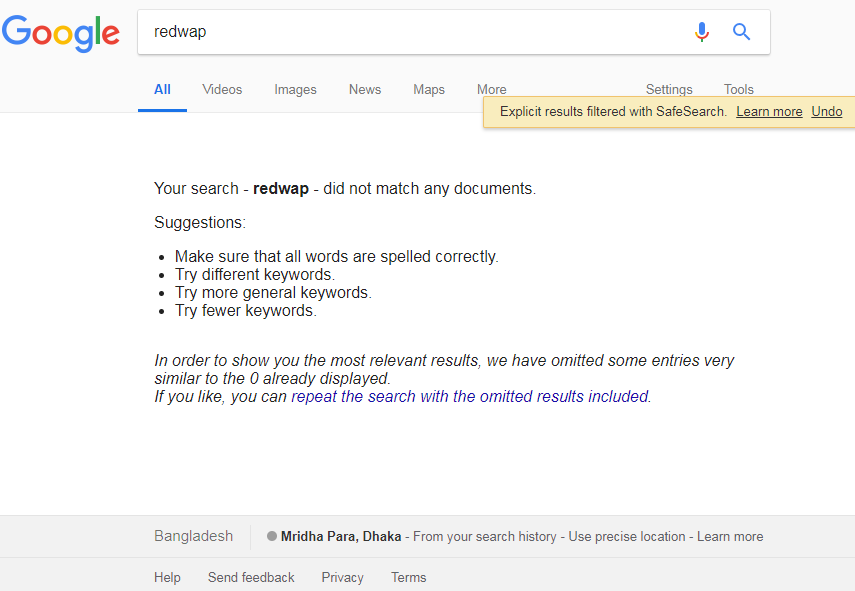Undo the SafeSearch filter
Image resolution: width=855 pixels, height=591 pixels.
click(x=827, y=112)
